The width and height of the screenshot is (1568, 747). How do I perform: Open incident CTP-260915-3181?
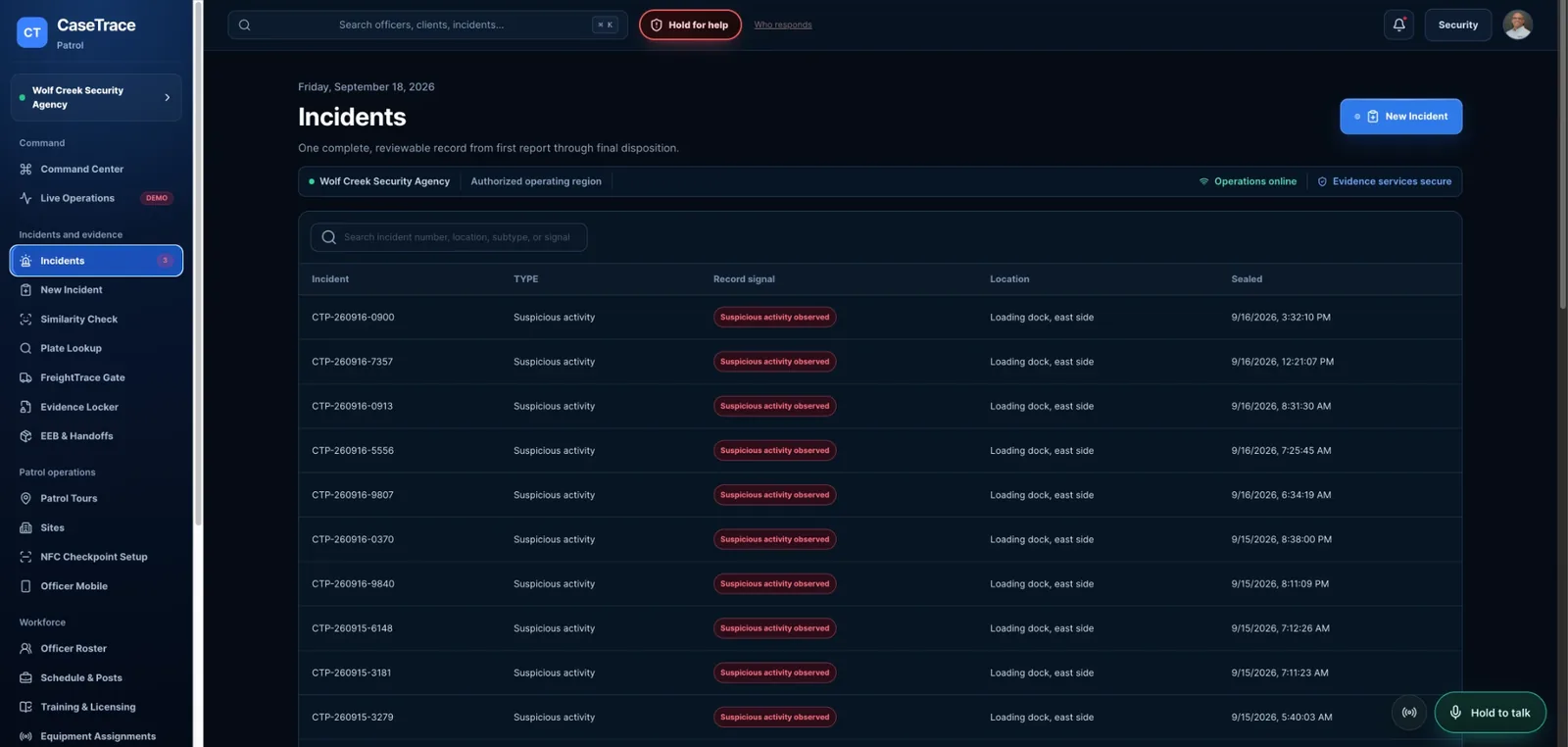point(880,672)
